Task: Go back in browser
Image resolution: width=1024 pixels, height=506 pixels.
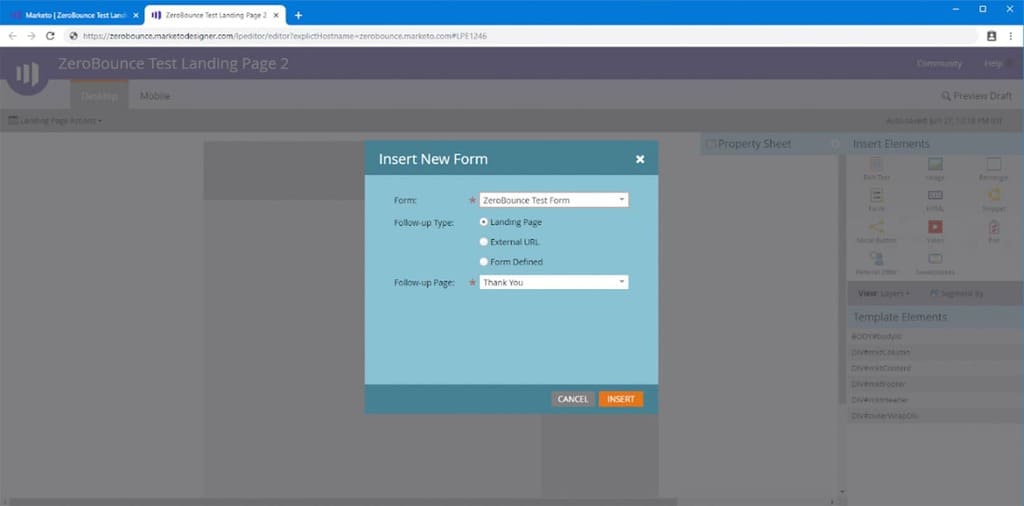Action: click(12, 36)
